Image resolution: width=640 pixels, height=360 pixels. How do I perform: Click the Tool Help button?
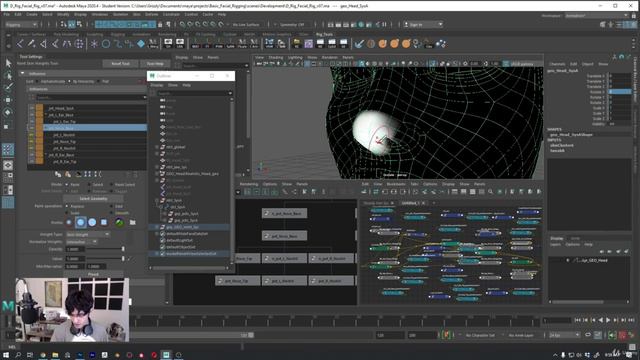click(155, 64)
